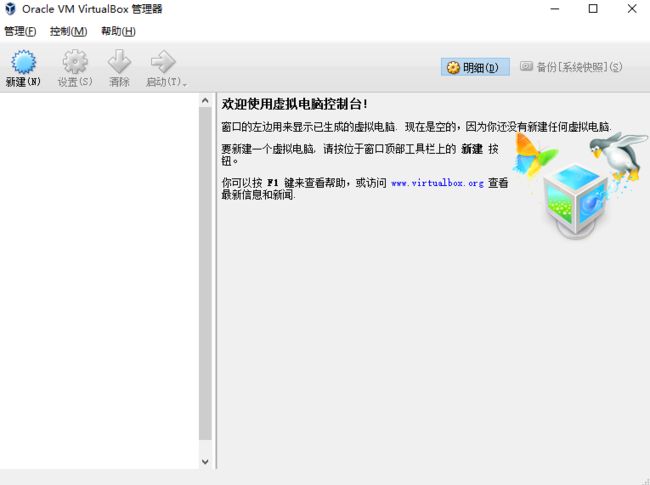Close the VirtualBox manager window

(632, 9)
